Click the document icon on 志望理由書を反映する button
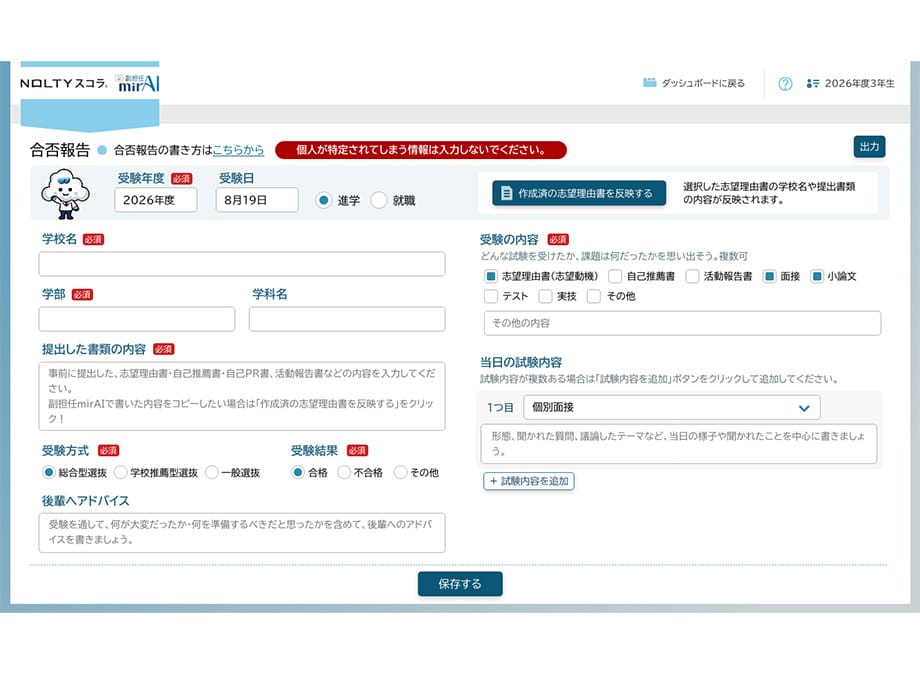The width and height of the screenshot is (920, 674). click(506, 193)
